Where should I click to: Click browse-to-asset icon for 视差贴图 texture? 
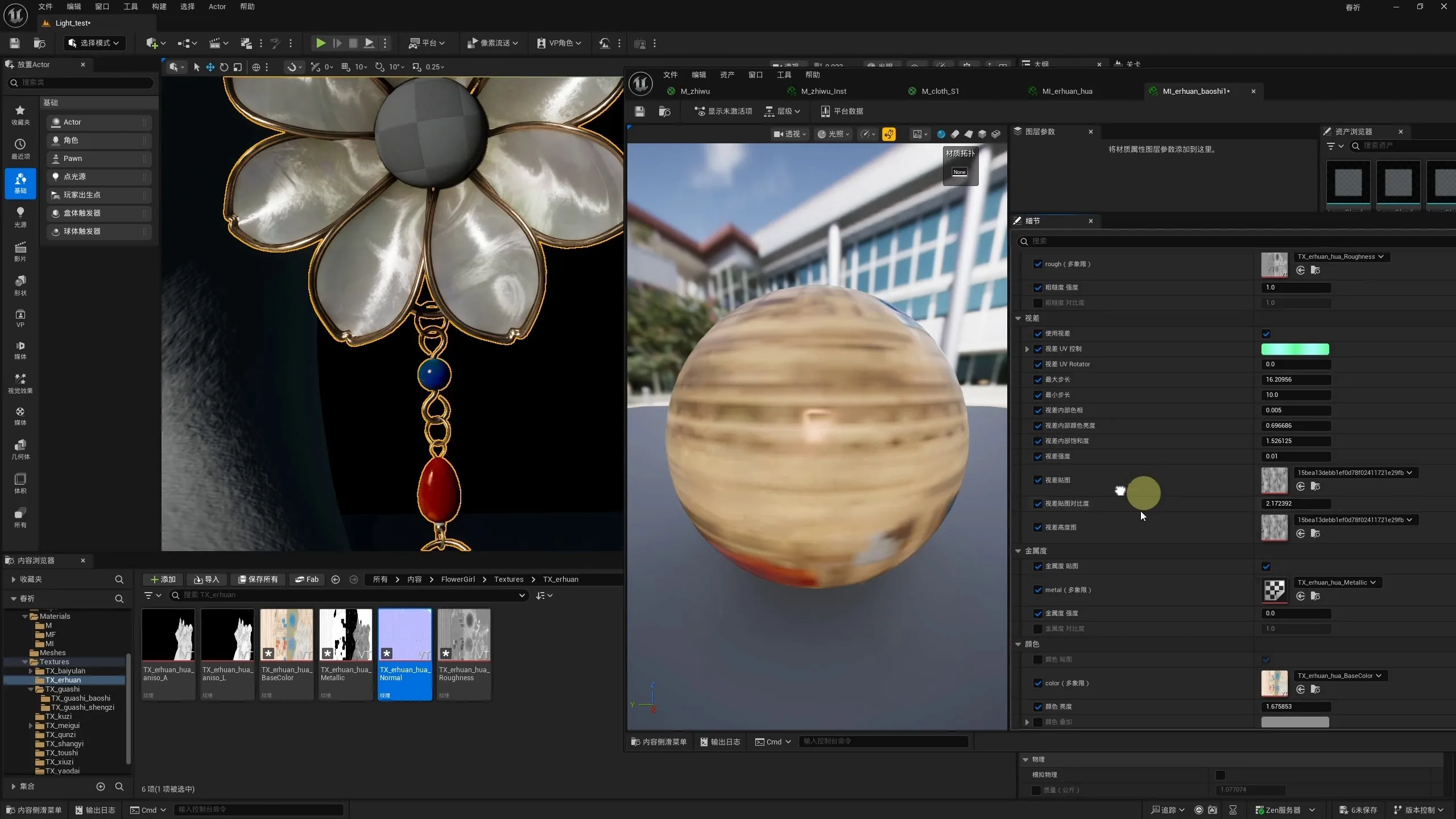[1316, 486]
